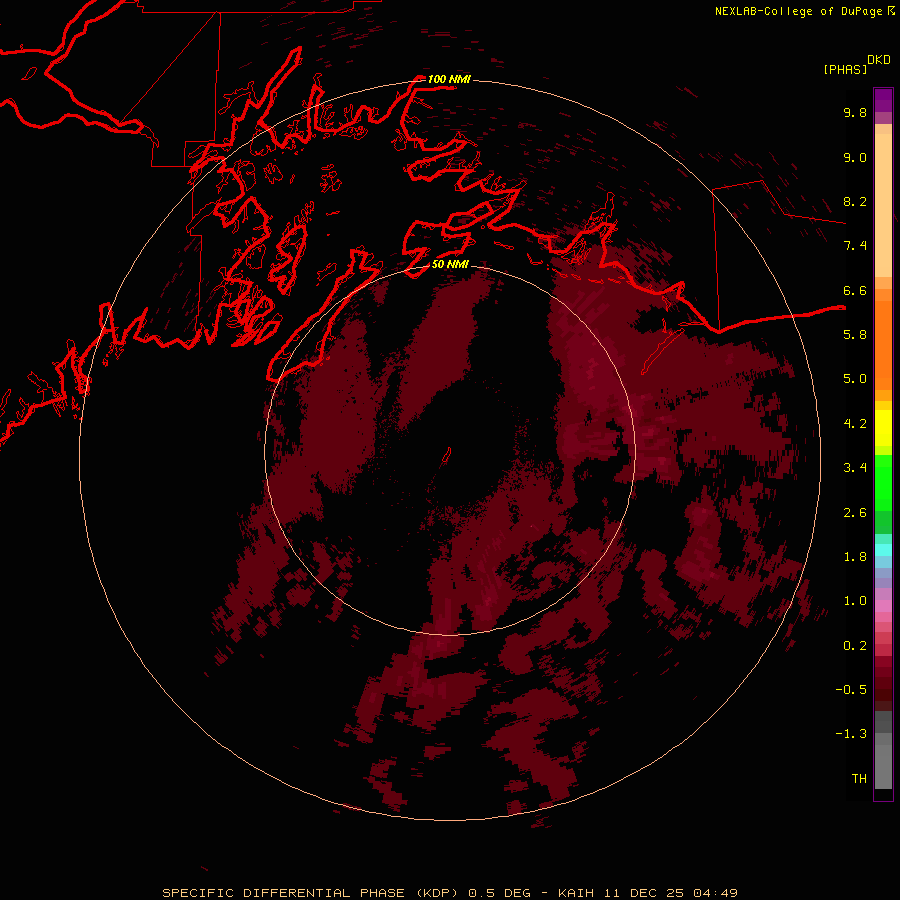
Task: Pick the cyan band on the color scale
Action: click(883, 550)
